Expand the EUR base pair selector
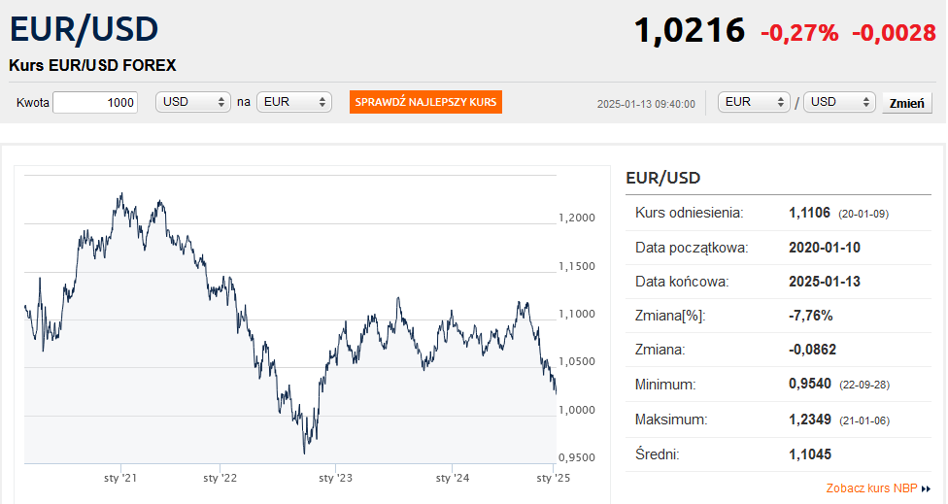 [754, 102]
